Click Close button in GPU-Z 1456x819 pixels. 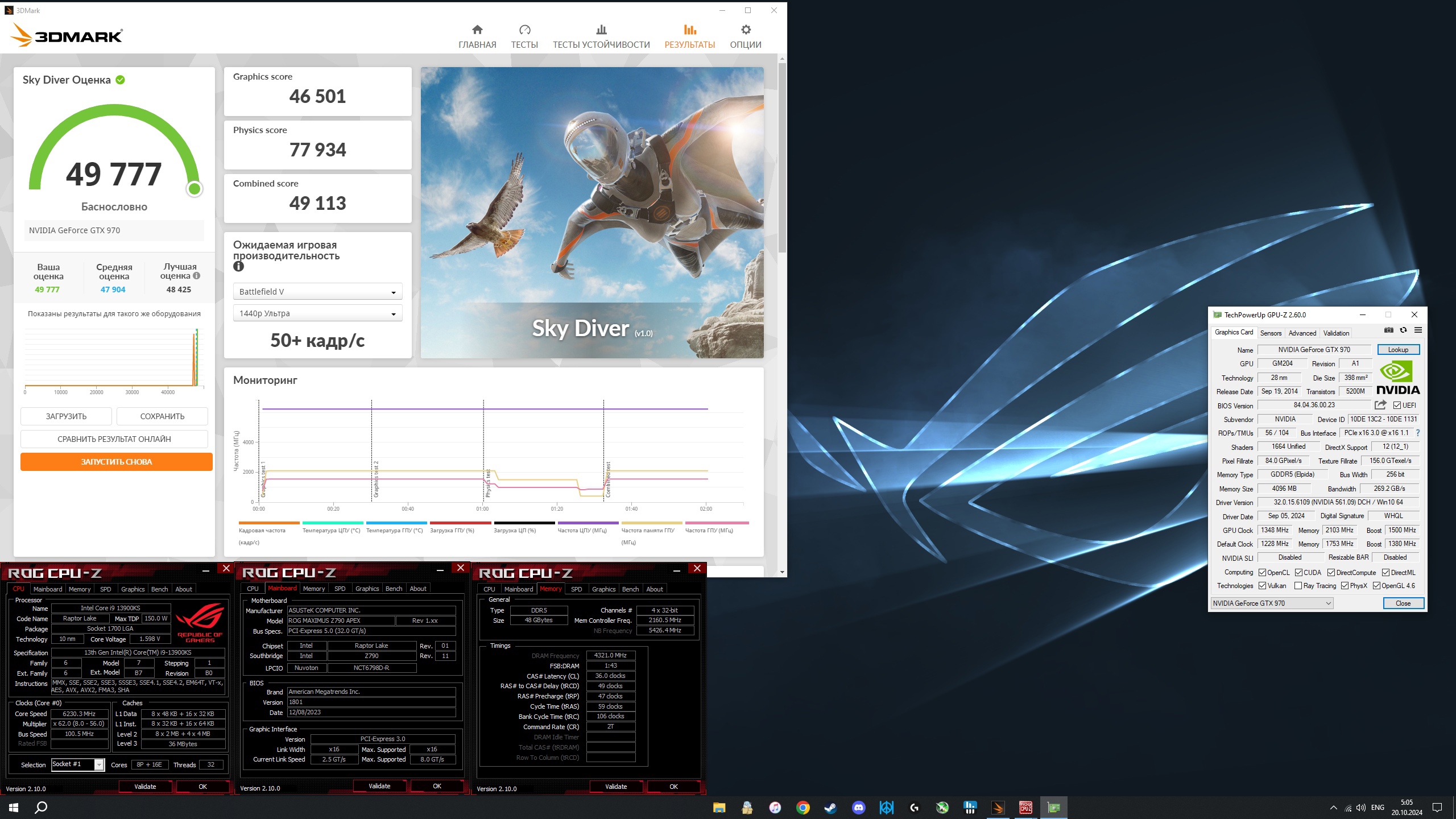(x=1403, y=603)
